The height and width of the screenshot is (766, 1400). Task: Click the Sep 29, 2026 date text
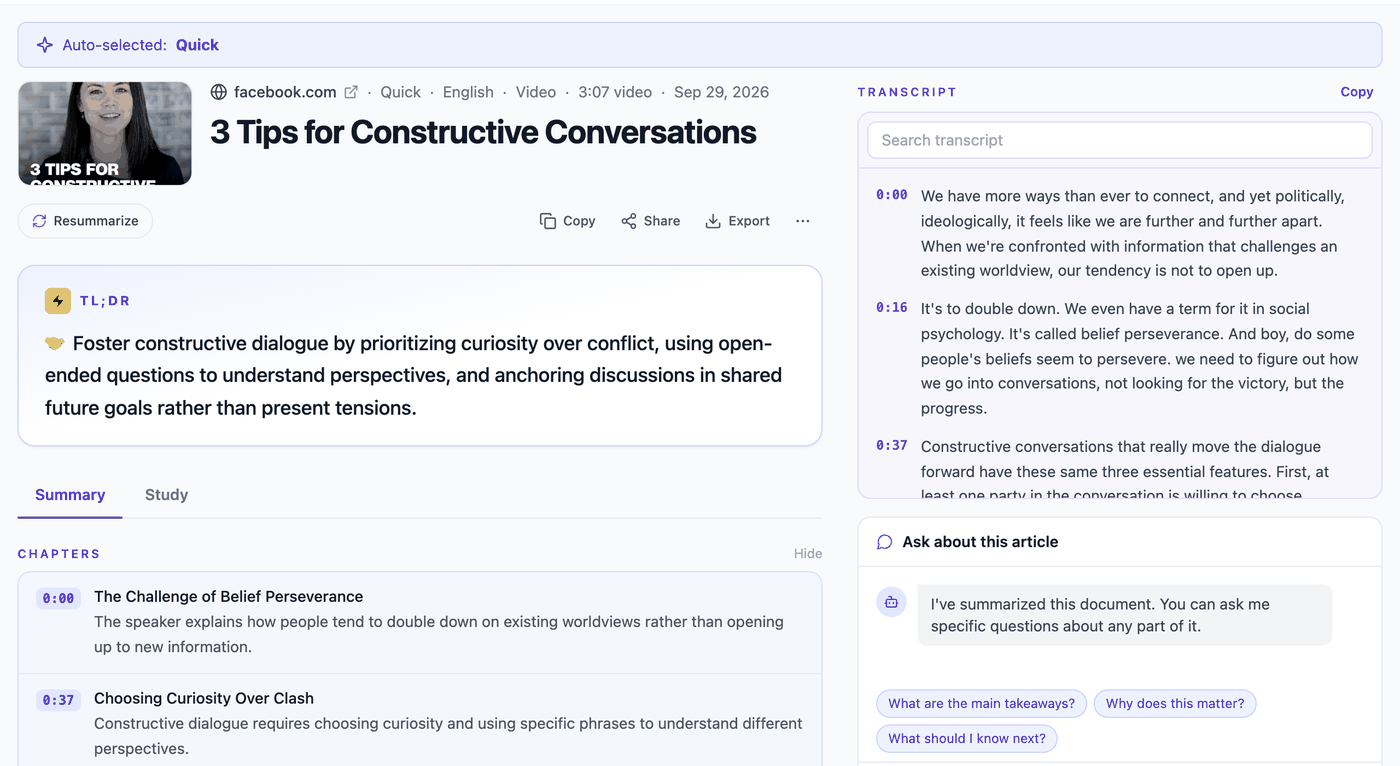tap(721, 92)
